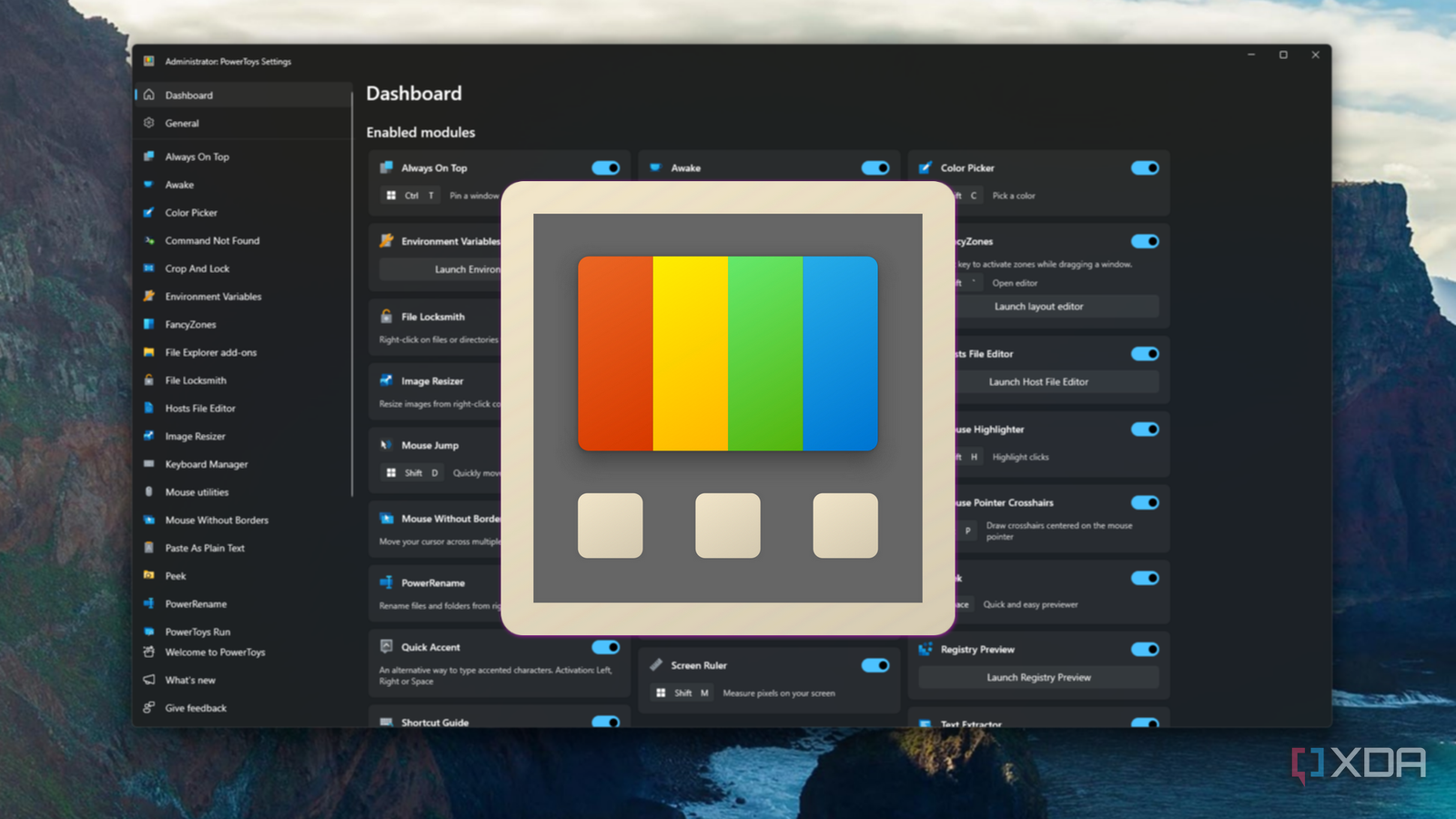1456x819 pixels.
Task: Click the Color Picker card icon on the dashboard
Action: (925, 167)
